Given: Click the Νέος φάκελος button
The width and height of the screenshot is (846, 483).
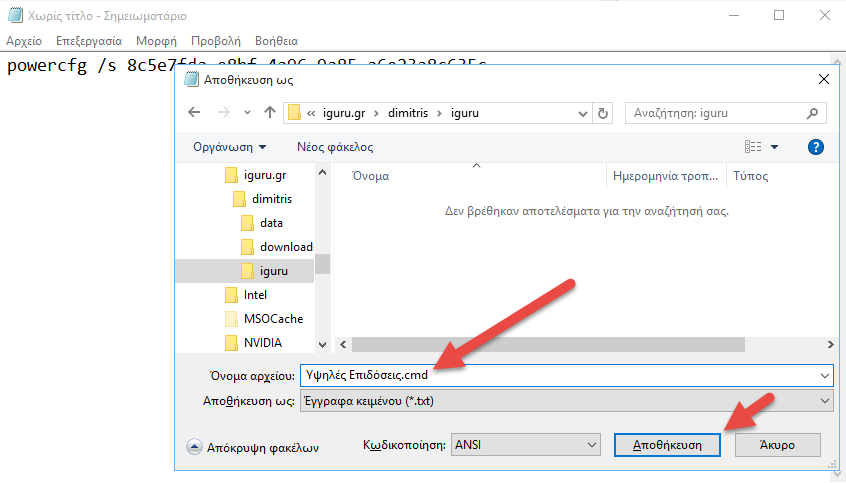Looking at the screenshot, I should (x=335, y=147).
